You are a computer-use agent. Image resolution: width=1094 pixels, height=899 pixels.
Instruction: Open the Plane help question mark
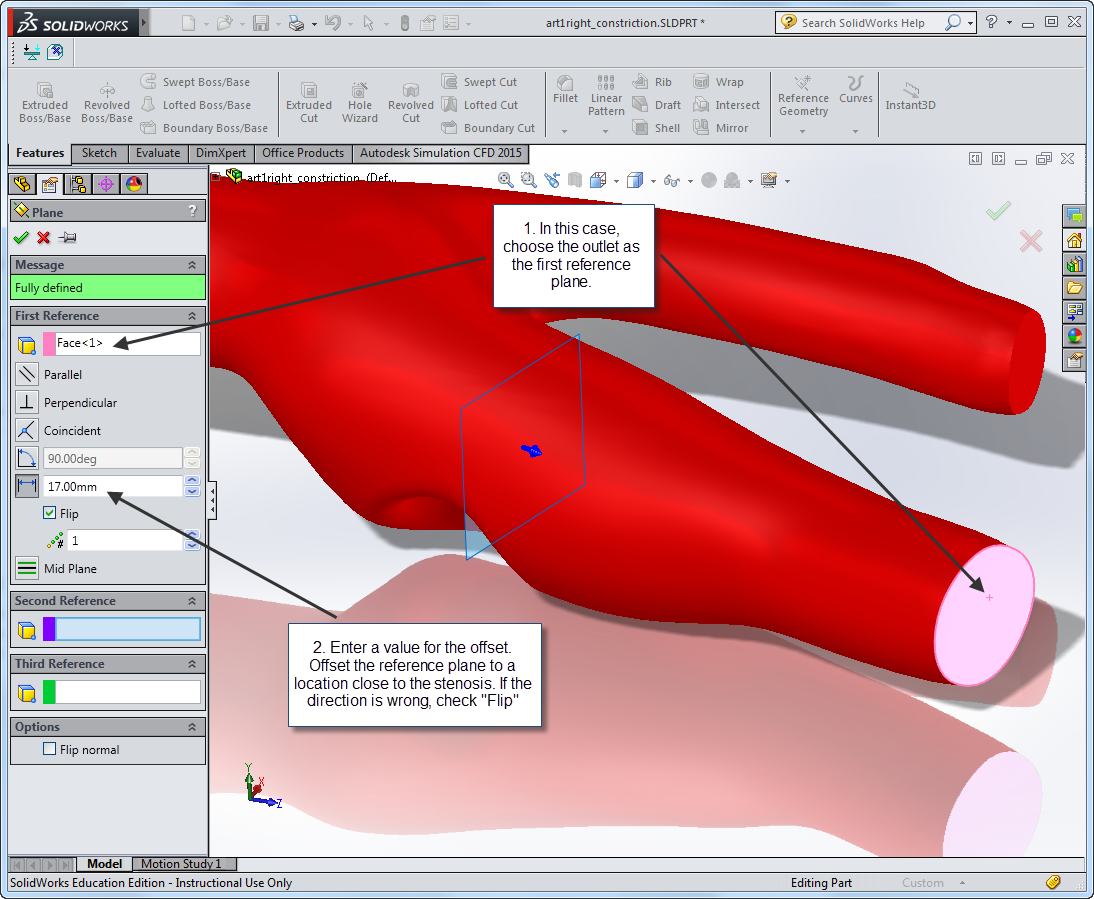(x=193, y=211)
